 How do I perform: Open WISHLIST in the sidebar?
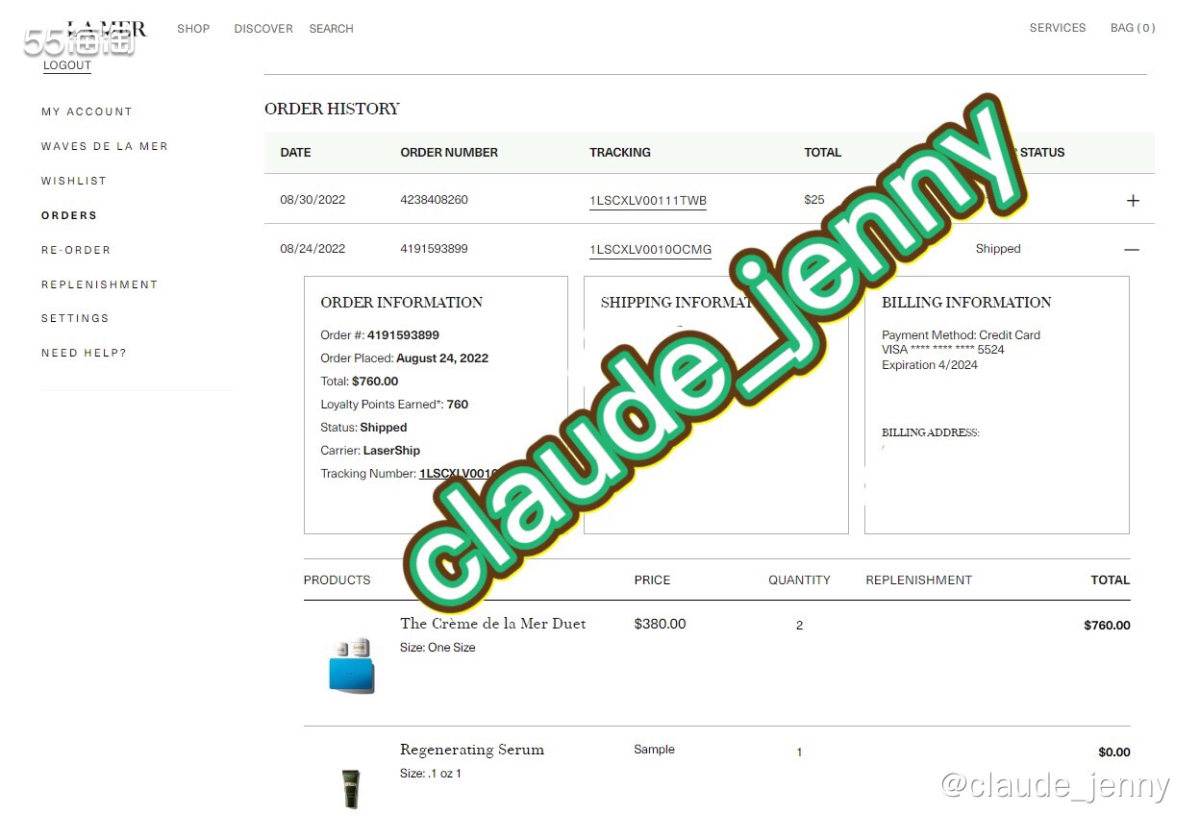click(73, 181)
